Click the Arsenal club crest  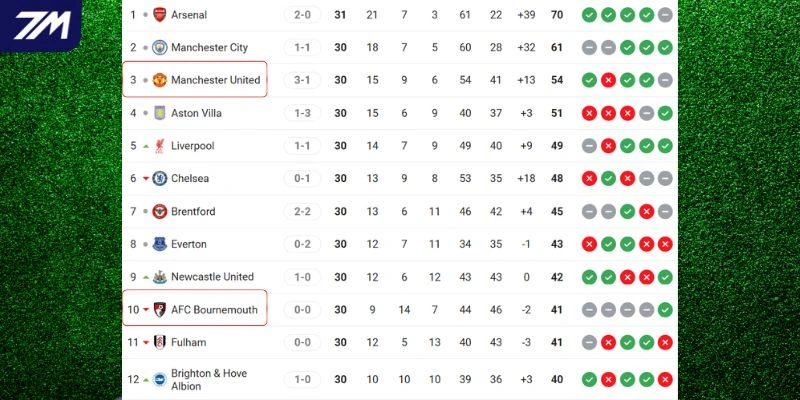click(160, 15)
